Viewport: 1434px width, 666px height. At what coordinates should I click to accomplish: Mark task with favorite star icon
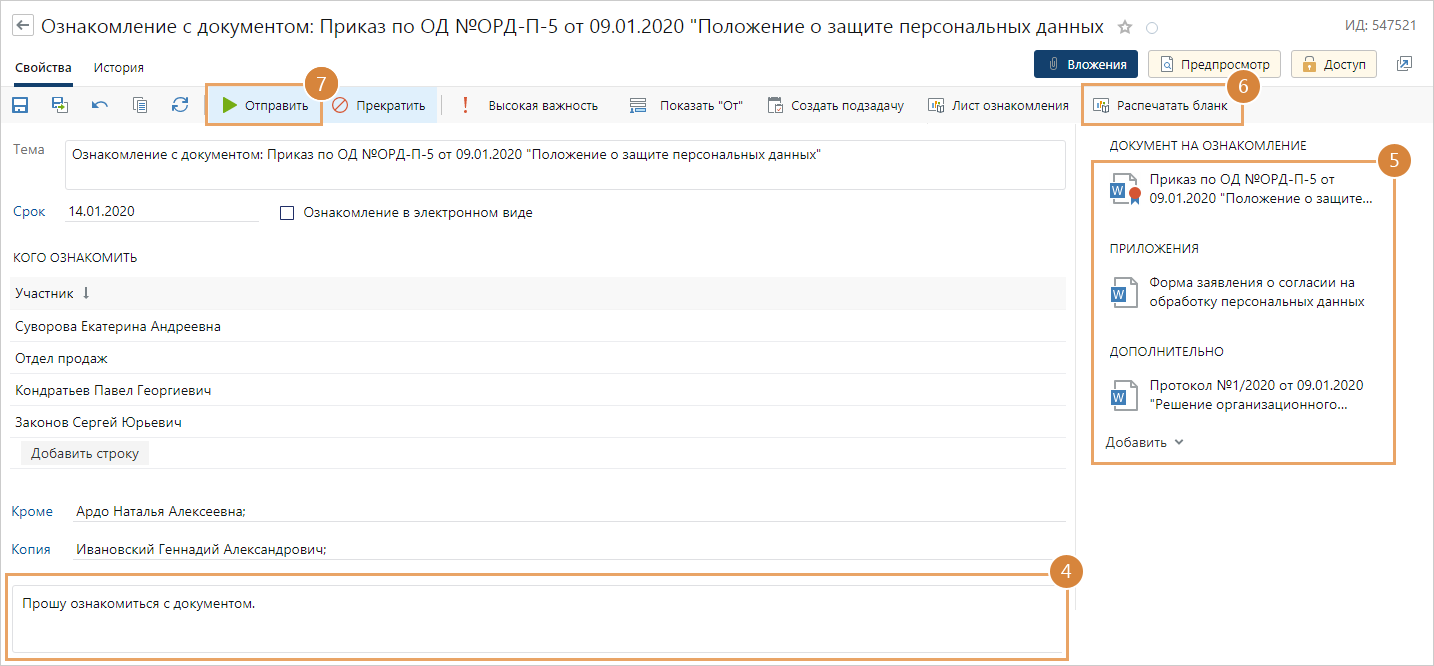(1125, 27)
